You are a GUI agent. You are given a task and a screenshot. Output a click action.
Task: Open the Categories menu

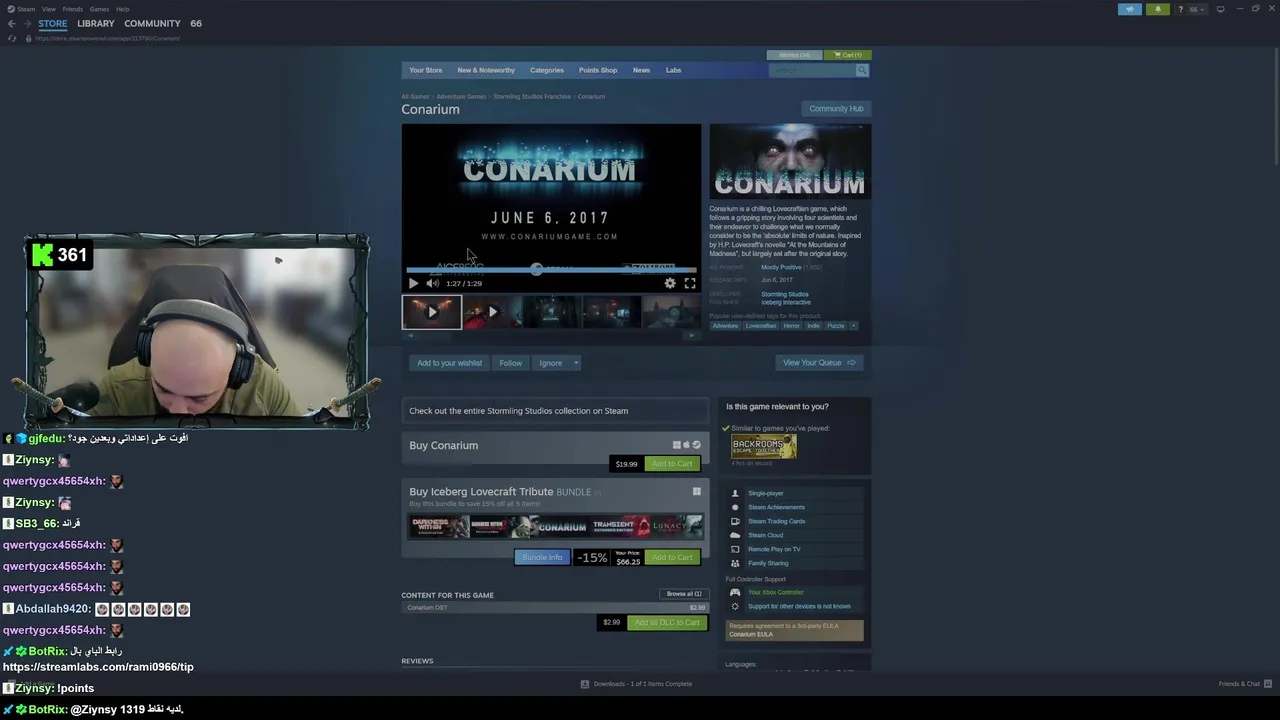click(x=547, y=70)
